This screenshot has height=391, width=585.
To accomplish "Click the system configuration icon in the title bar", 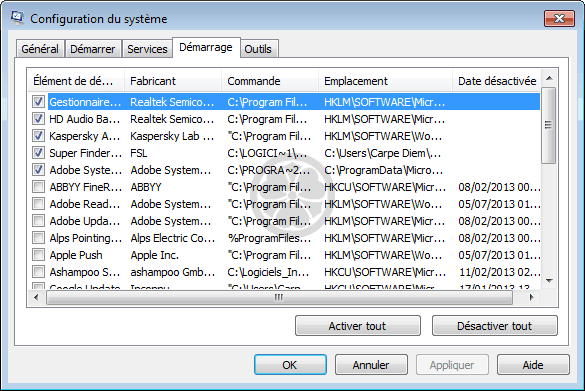I will (x=17, y=18).
